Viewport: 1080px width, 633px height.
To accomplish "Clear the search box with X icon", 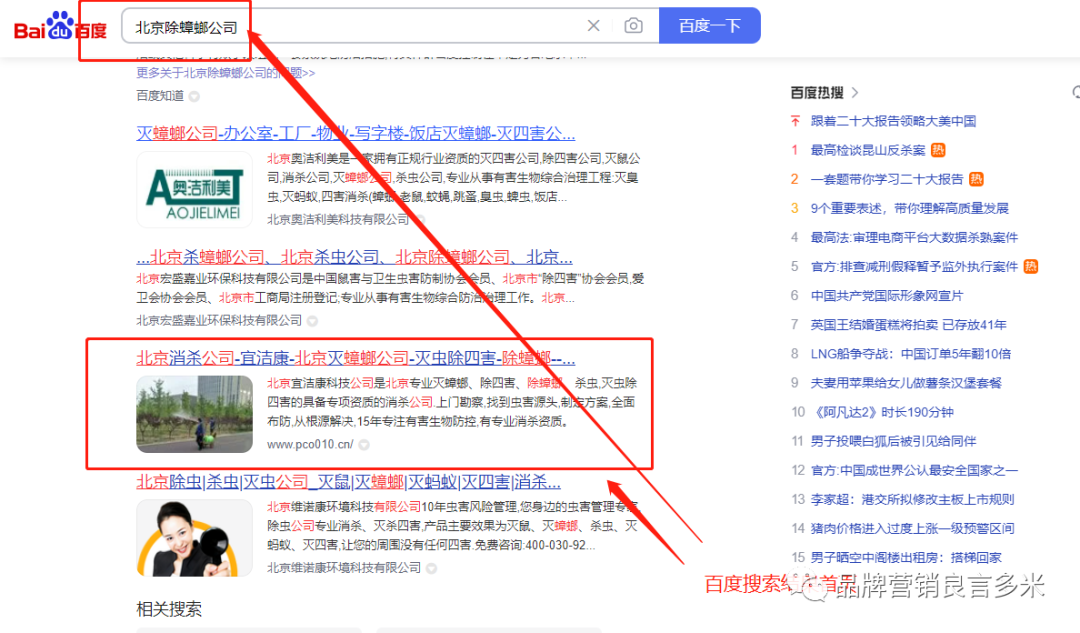I will (593, 26).
